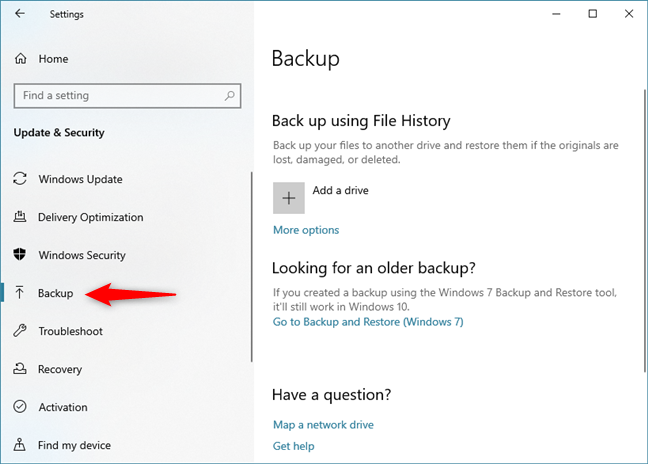
Task: Click the Find a setting search box
Action: pos(127,96)
